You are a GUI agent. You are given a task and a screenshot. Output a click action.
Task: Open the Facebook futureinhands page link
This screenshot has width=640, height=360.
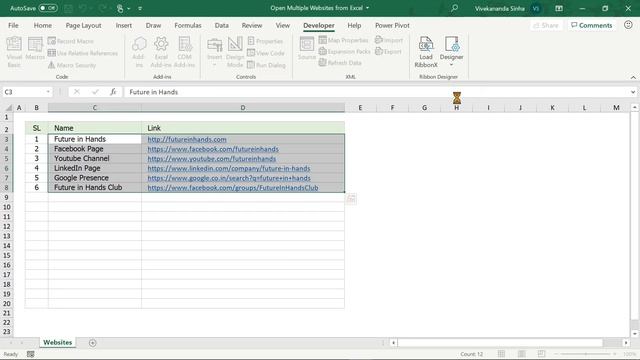pos(213,149)
